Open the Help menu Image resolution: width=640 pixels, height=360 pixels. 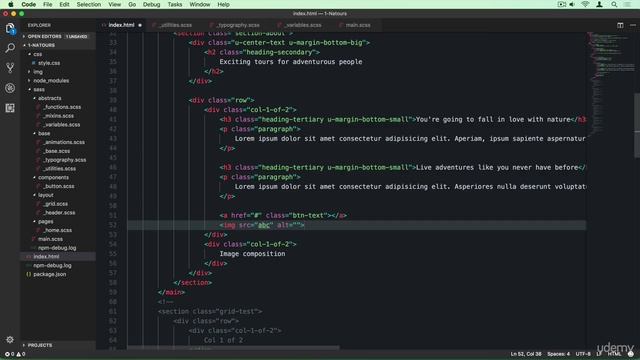223,4
